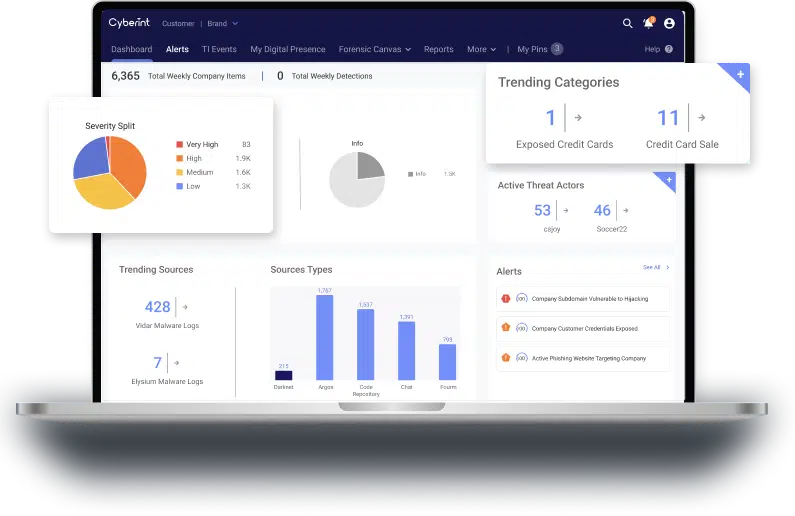Viewport: 795px width, 516px height.
Task: Click arrow beside Credit Card Sale count
Action: 702,118
